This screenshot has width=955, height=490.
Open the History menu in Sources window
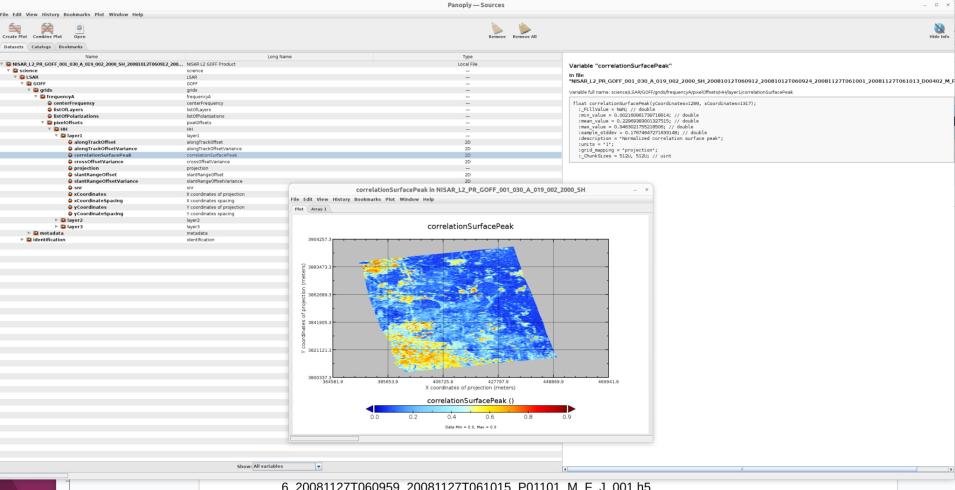tap(51, 14)
